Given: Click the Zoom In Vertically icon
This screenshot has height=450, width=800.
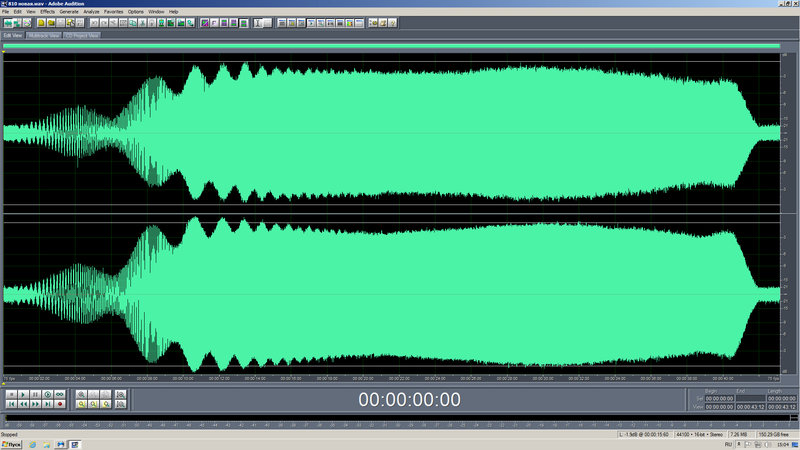Looking at the screenshot, I should [x=120, y=394].
